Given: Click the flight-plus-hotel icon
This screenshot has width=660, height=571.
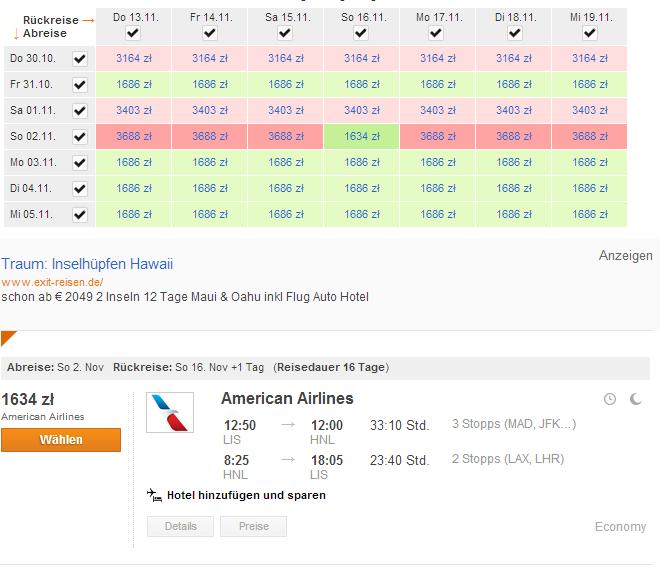Looking at the screenshot, I should [x=154, y=495].
